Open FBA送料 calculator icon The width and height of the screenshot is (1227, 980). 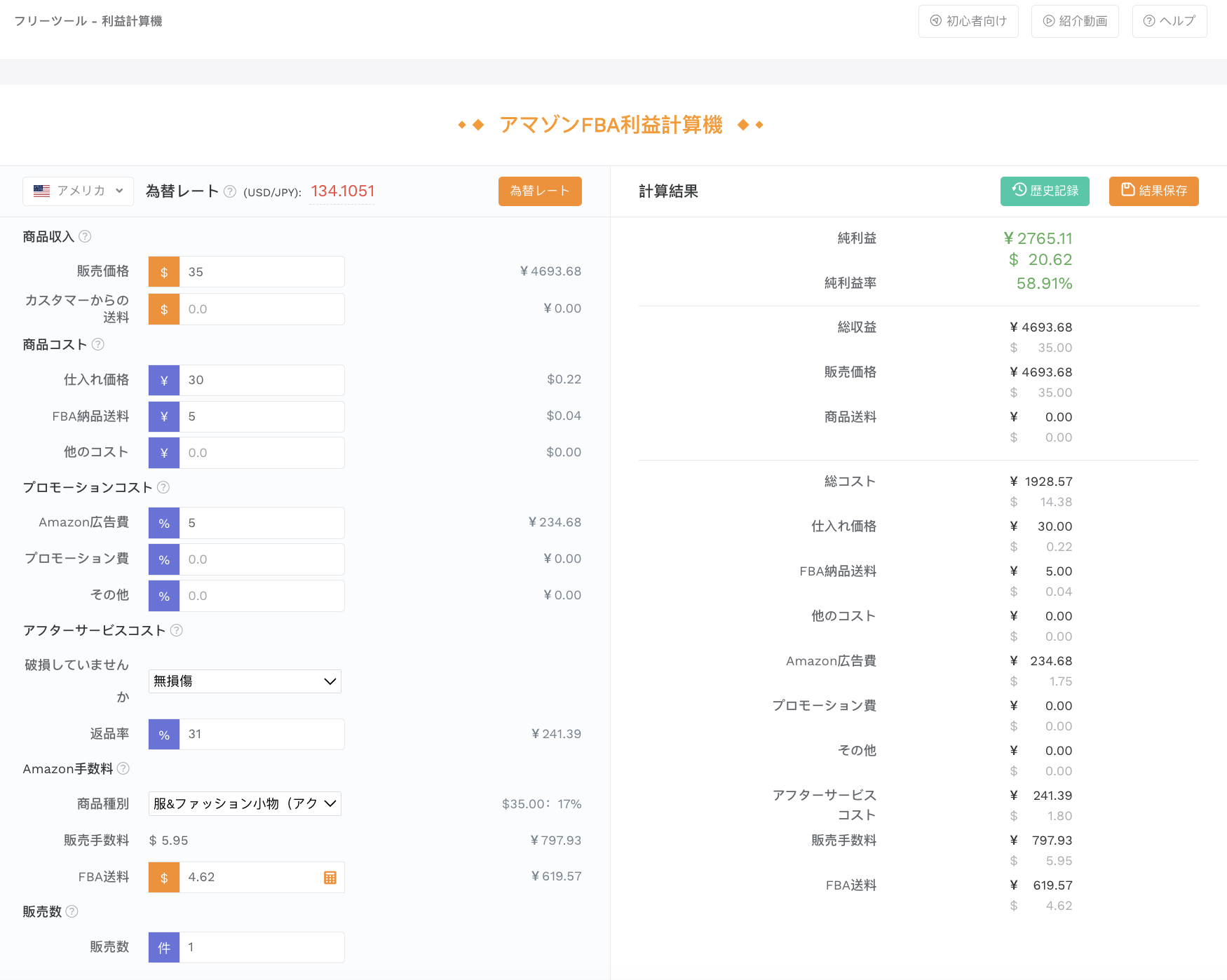click(330, 878)
